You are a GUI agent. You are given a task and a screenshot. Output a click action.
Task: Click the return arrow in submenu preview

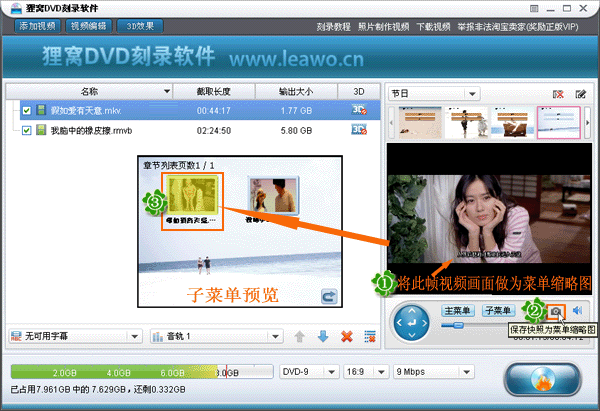coord(329,297)
